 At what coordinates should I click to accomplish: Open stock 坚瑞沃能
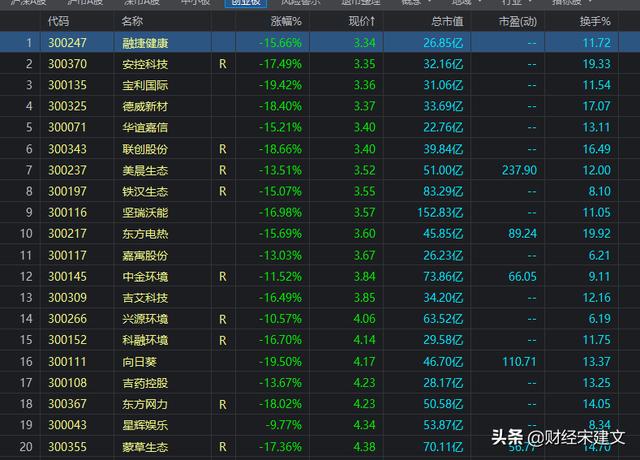(x=145, y=213)
